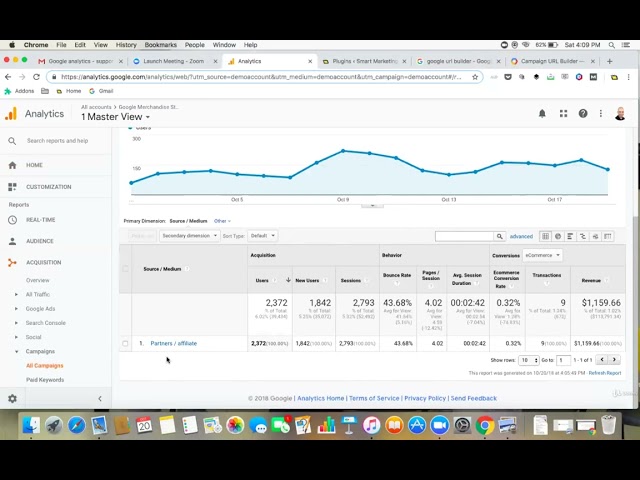Viewport: 640px width, 480px height.
Task: Click the Send Feedback link
Action: pos(473,398)
